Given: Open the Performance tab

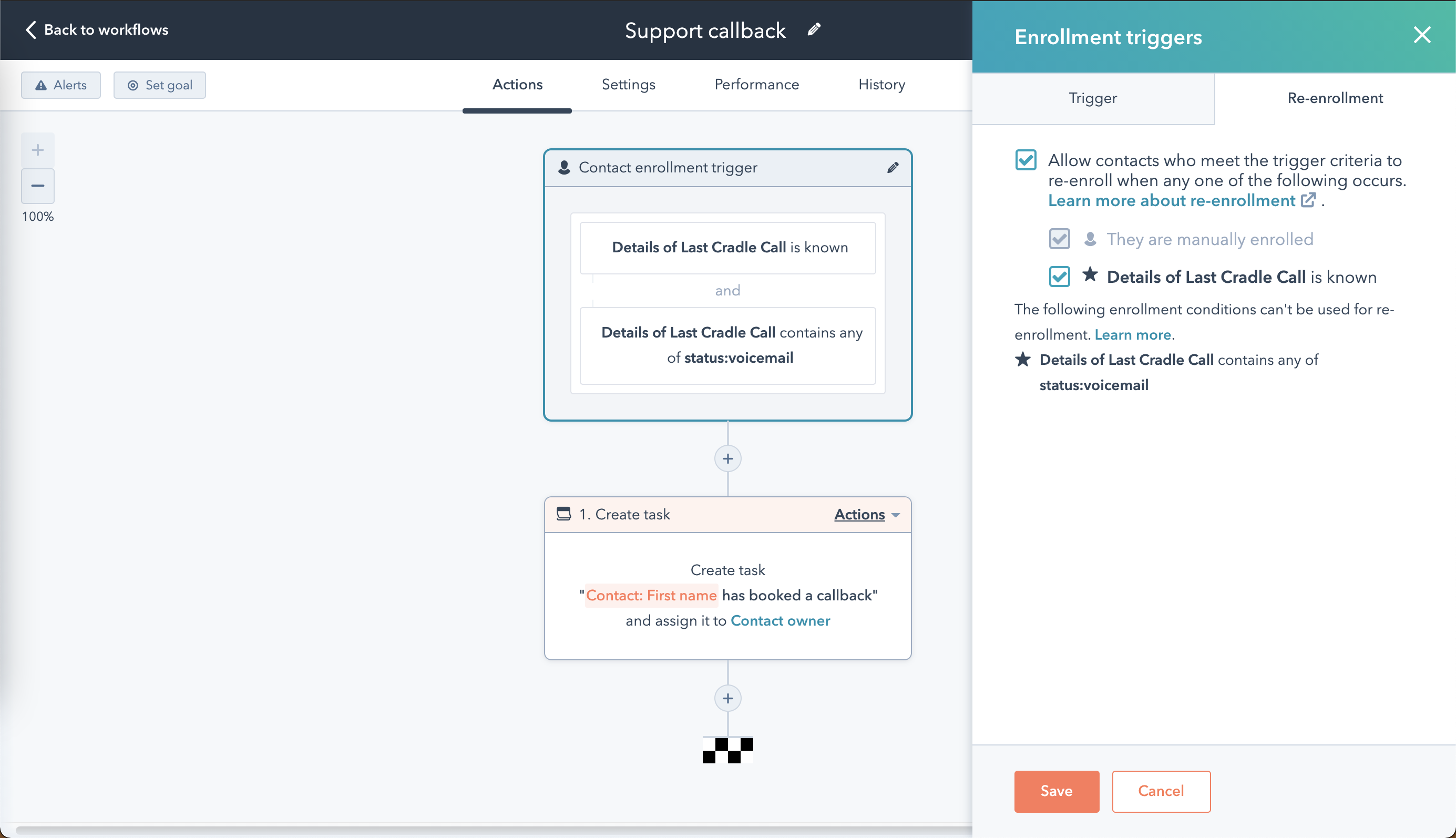Looking at the screenshot, I should (x=756, y=85).
